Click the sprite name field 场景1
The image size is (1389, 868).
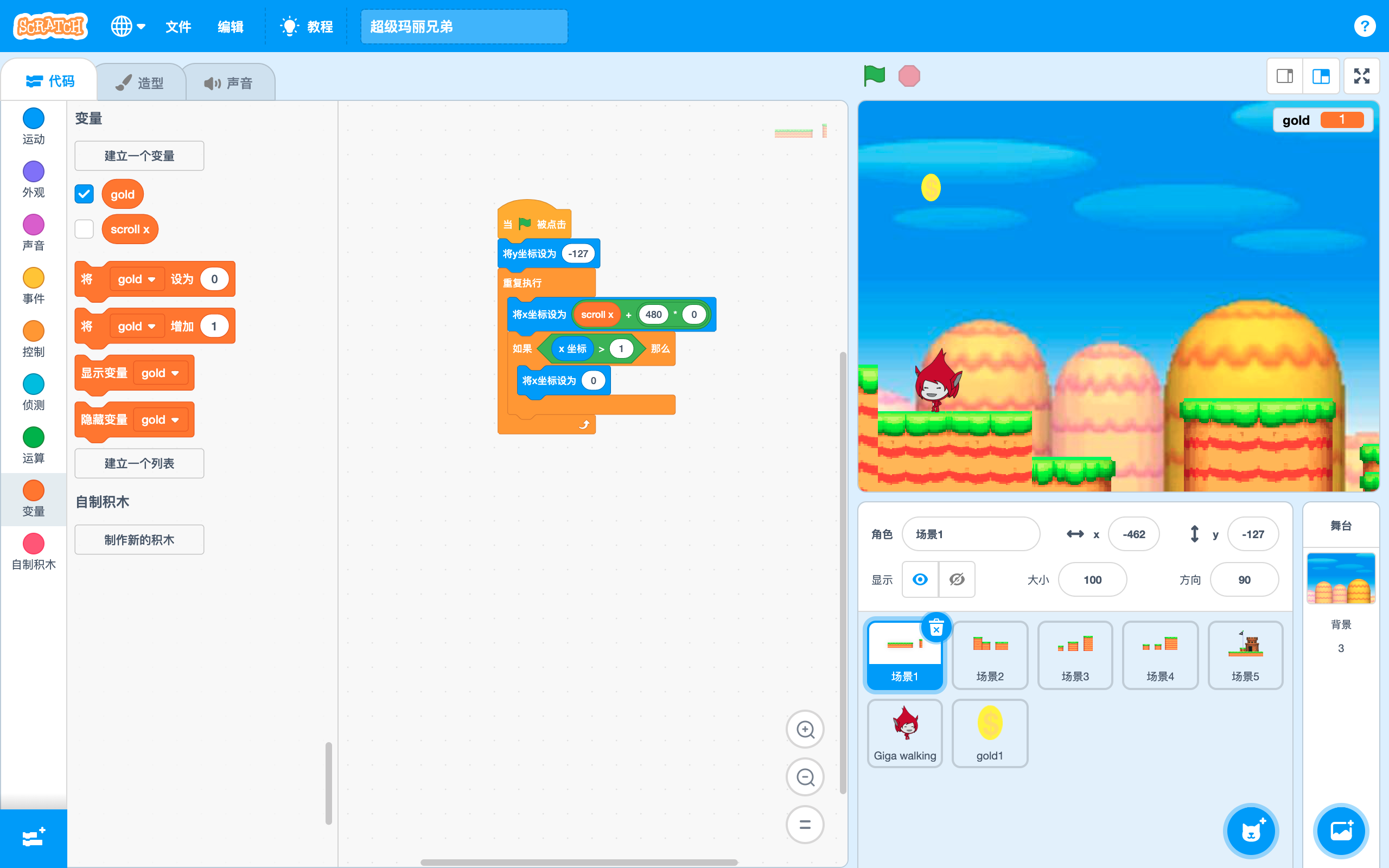(x=971, y=534)
